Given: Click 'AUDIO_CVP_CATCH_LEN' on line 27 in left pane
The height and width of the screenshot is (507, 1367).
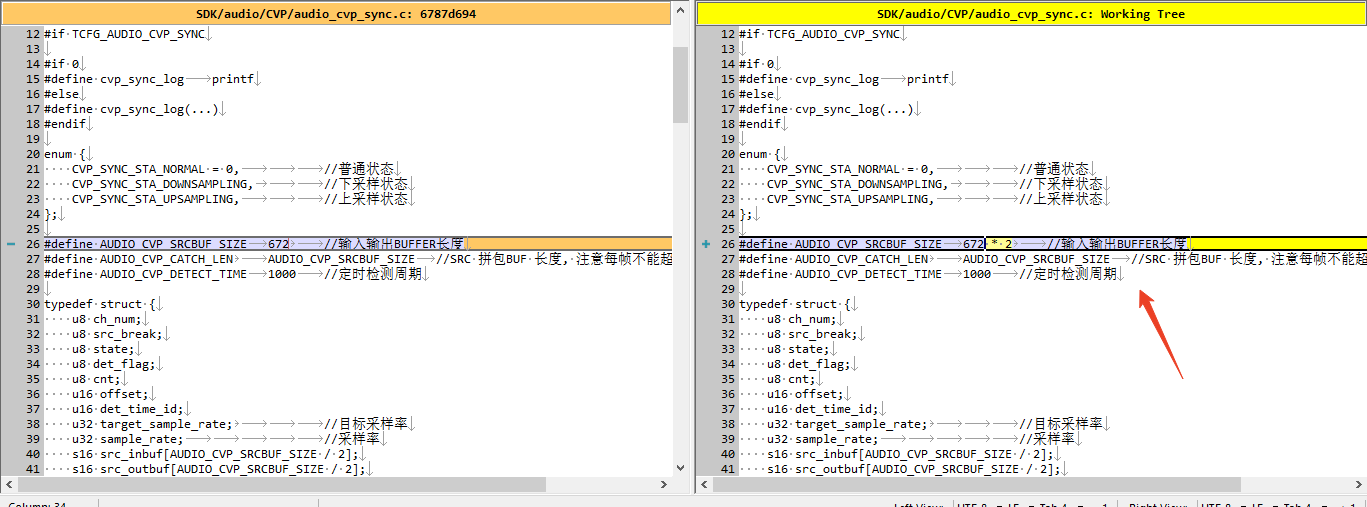Looking at the screenshot, I should (x=166, y=259).
